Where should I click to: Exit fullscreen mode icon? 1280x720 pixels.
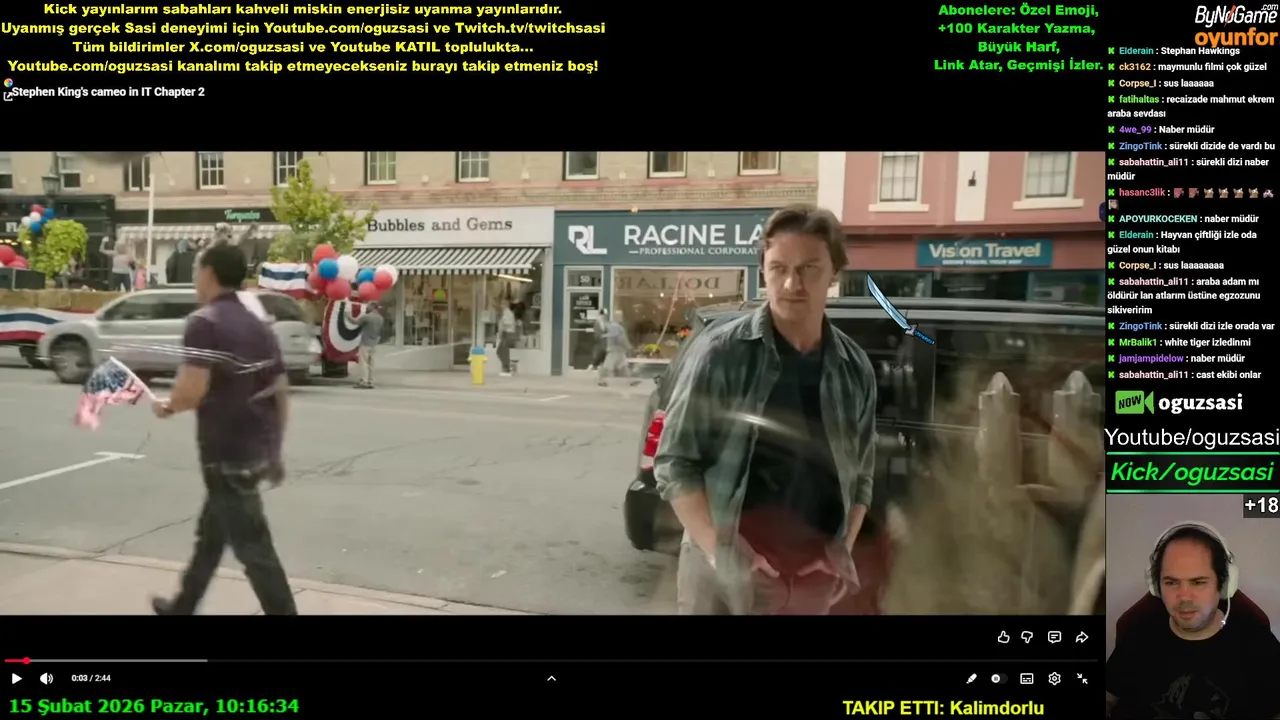pos(1082,678)
